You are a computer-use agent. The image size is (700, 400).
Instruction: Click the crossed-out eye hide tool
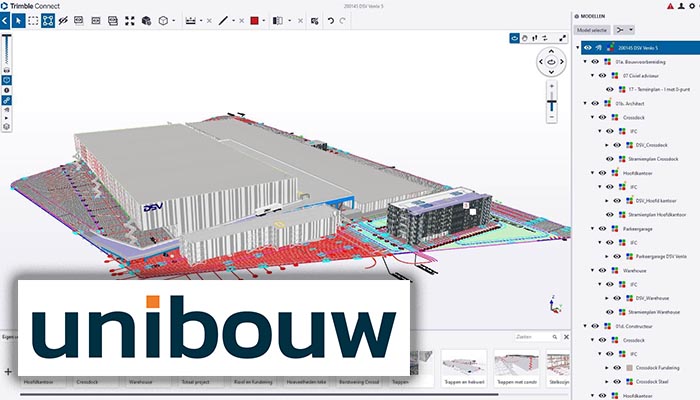click(x=63, y=21)
